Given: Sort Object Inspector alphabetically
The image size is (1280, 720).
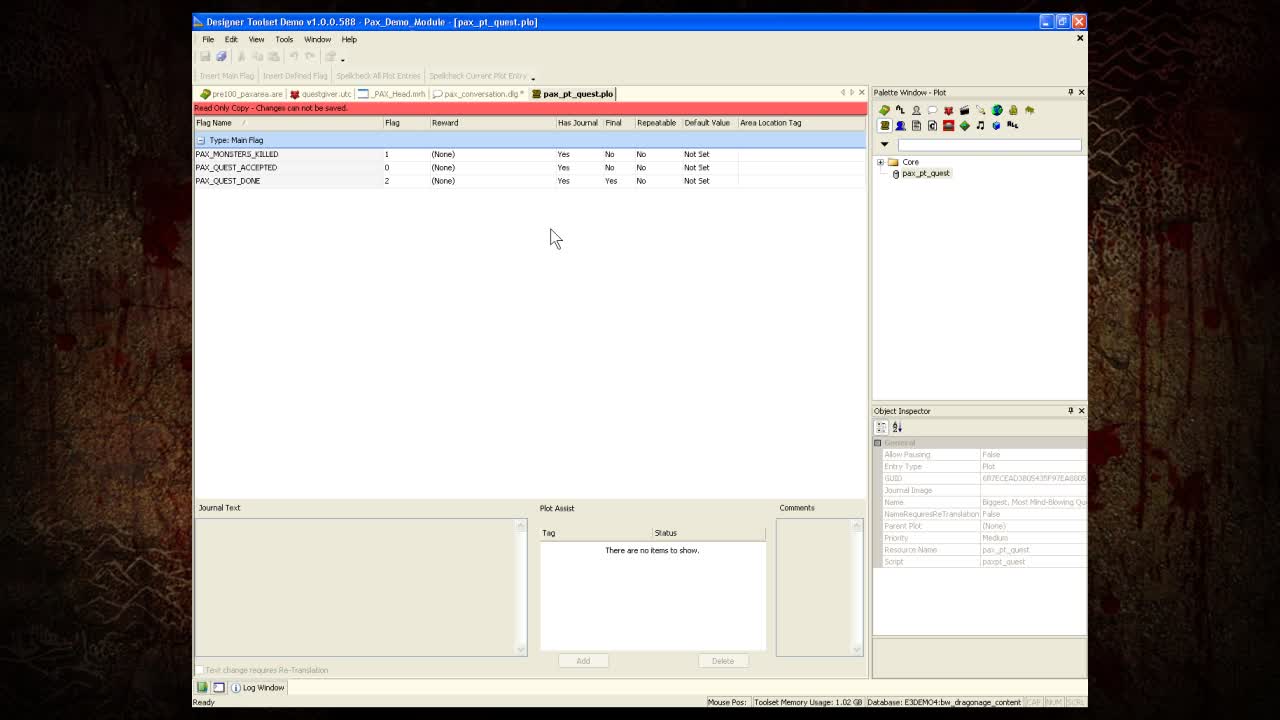Looking at the screenshot, I should point(896,427).
